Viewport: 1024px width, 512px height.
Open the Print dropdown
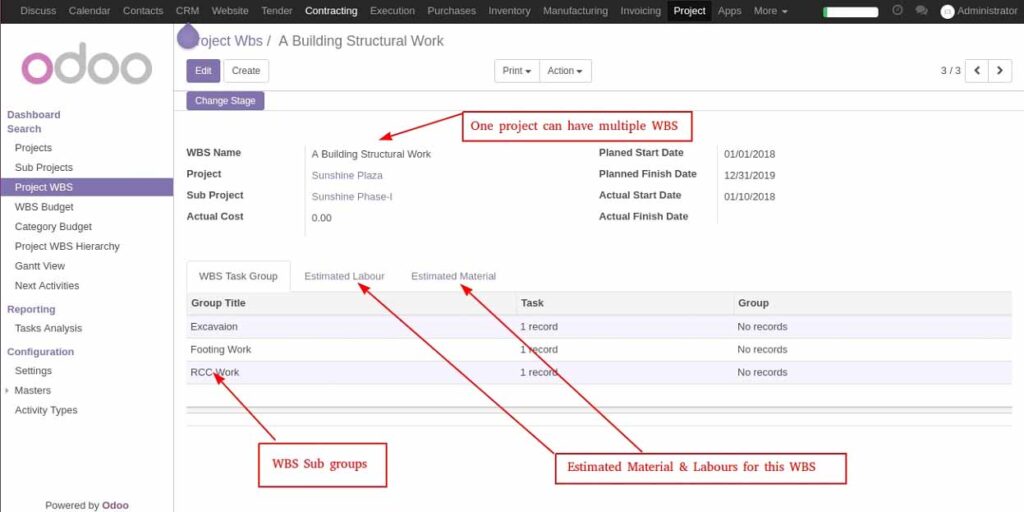516,71
